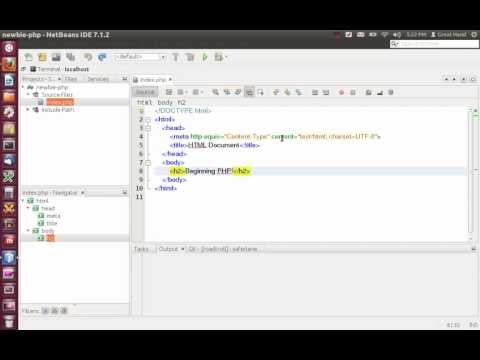Close the index.php editor tab
Screen dimensions: 480x360
[170, 79]
